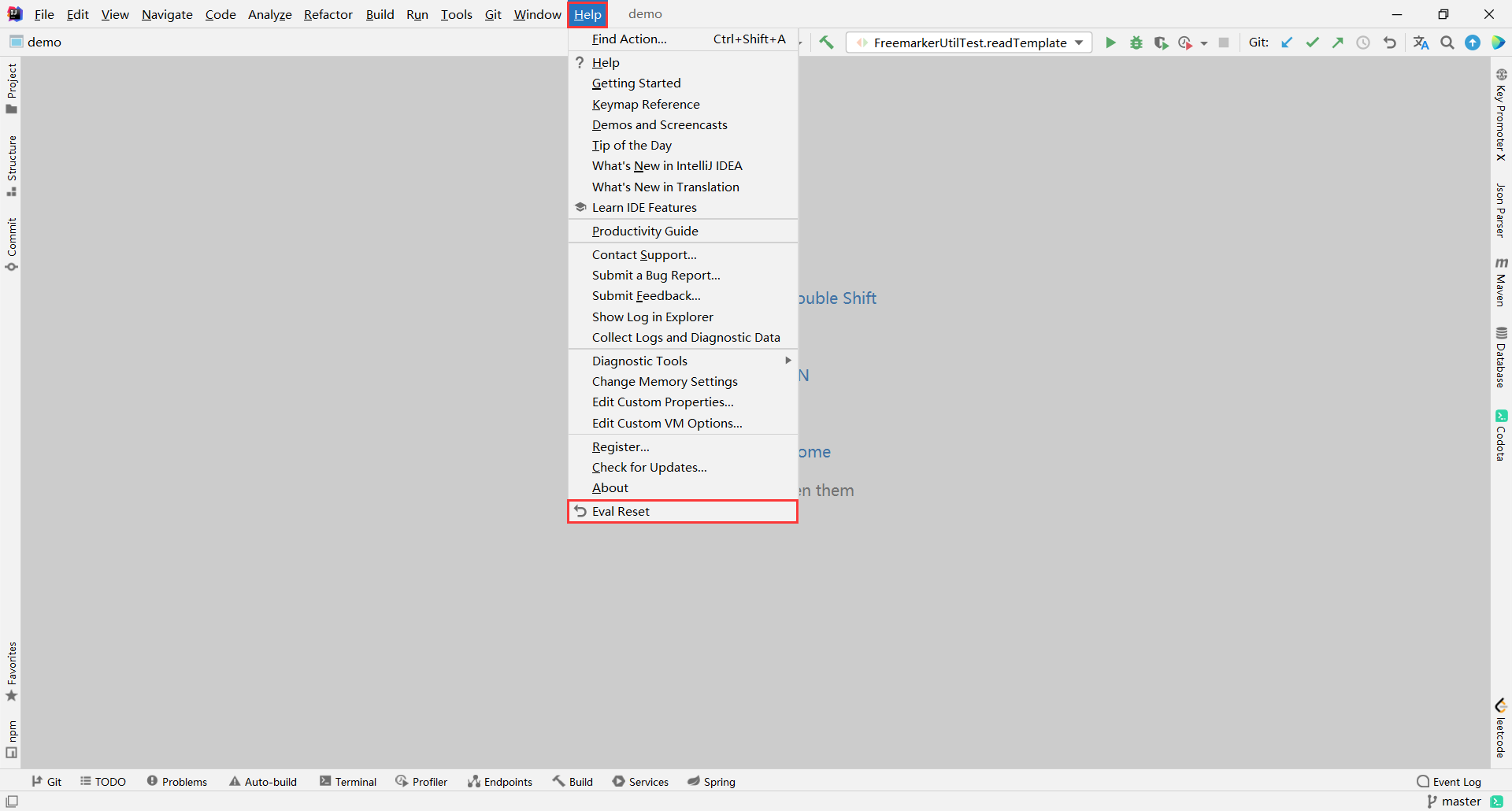The image size is (1512, 811).
Task: Choose Keymap Reference in Help menu
Action: pos(683,104)
